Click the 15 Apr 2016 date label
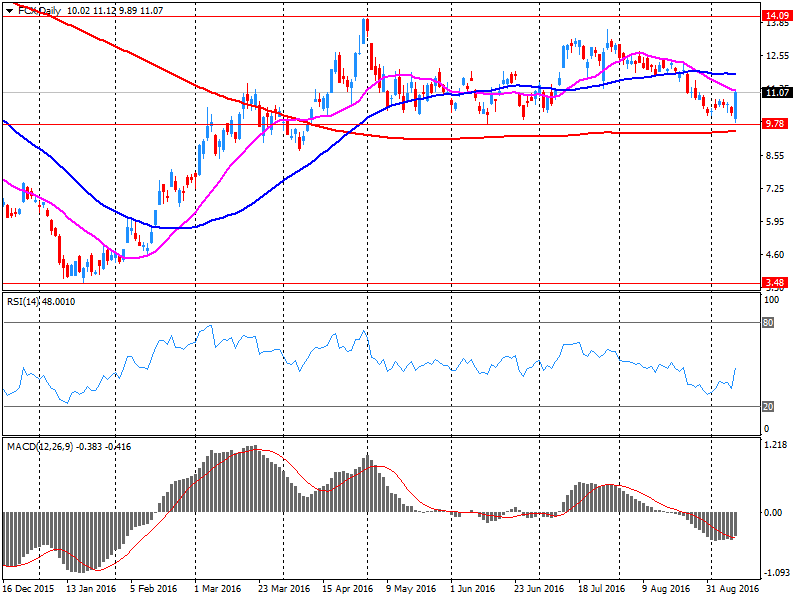The image size is (800, 600). point(347,588)
